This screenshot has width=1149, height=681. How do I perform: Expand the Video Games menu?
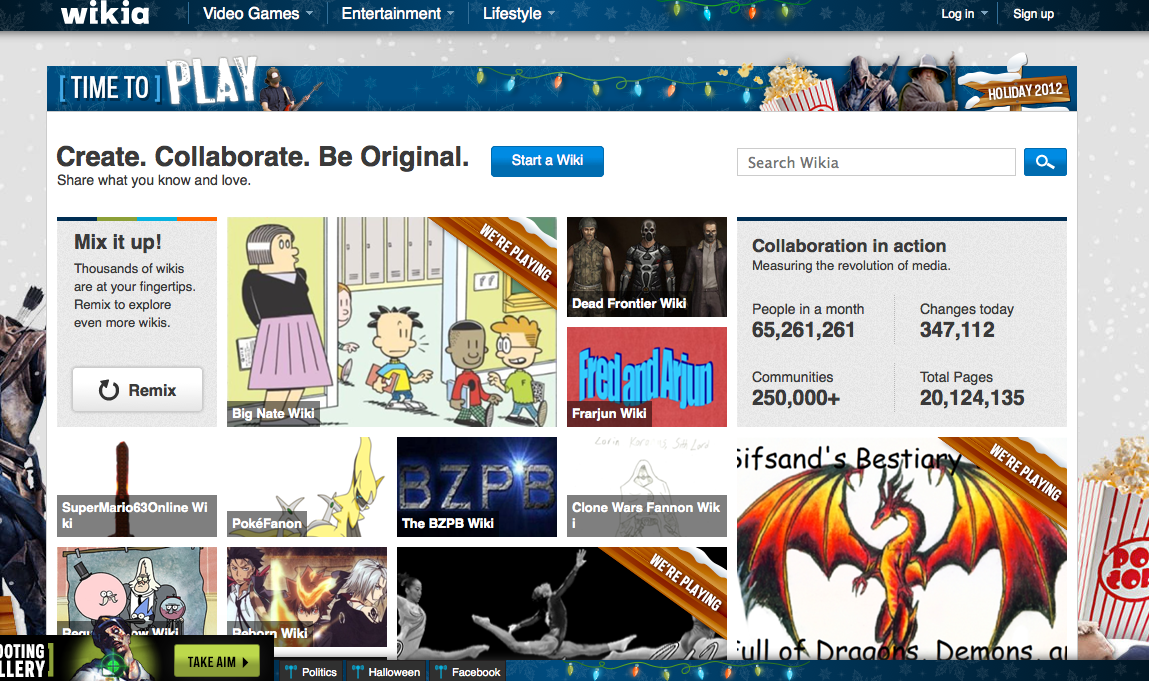click(257, 14)
